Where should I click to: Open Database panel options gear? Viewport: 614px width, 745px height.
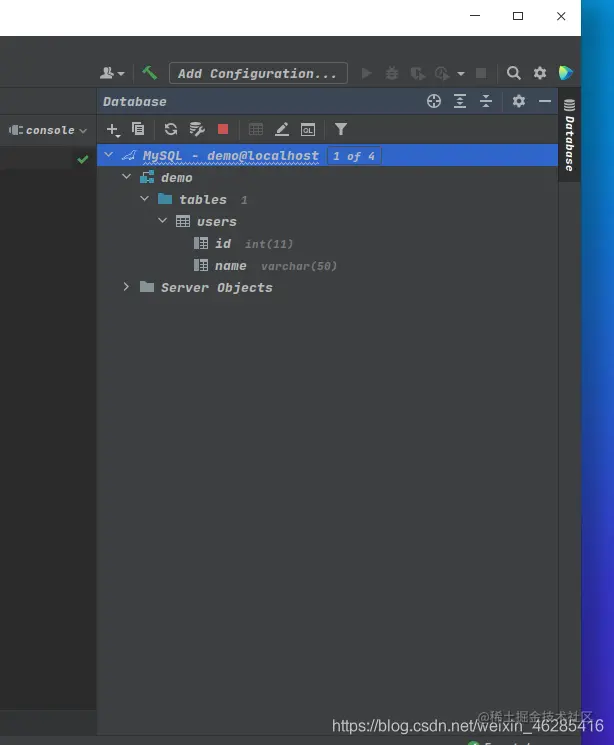pyautogui.click(x=519, y=101)
